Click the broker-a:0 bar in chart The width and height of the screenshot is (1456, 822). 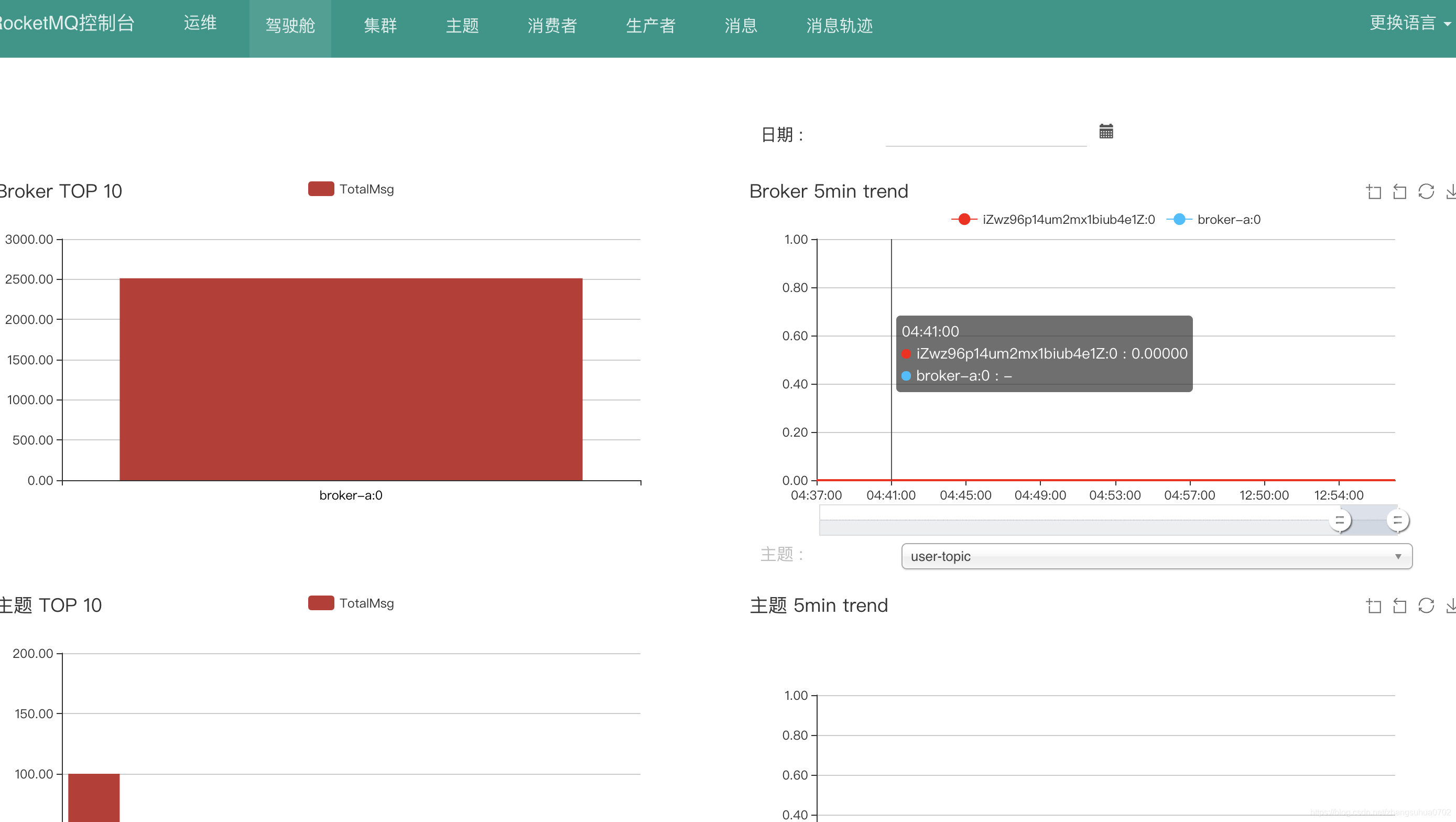pos(351,379)
